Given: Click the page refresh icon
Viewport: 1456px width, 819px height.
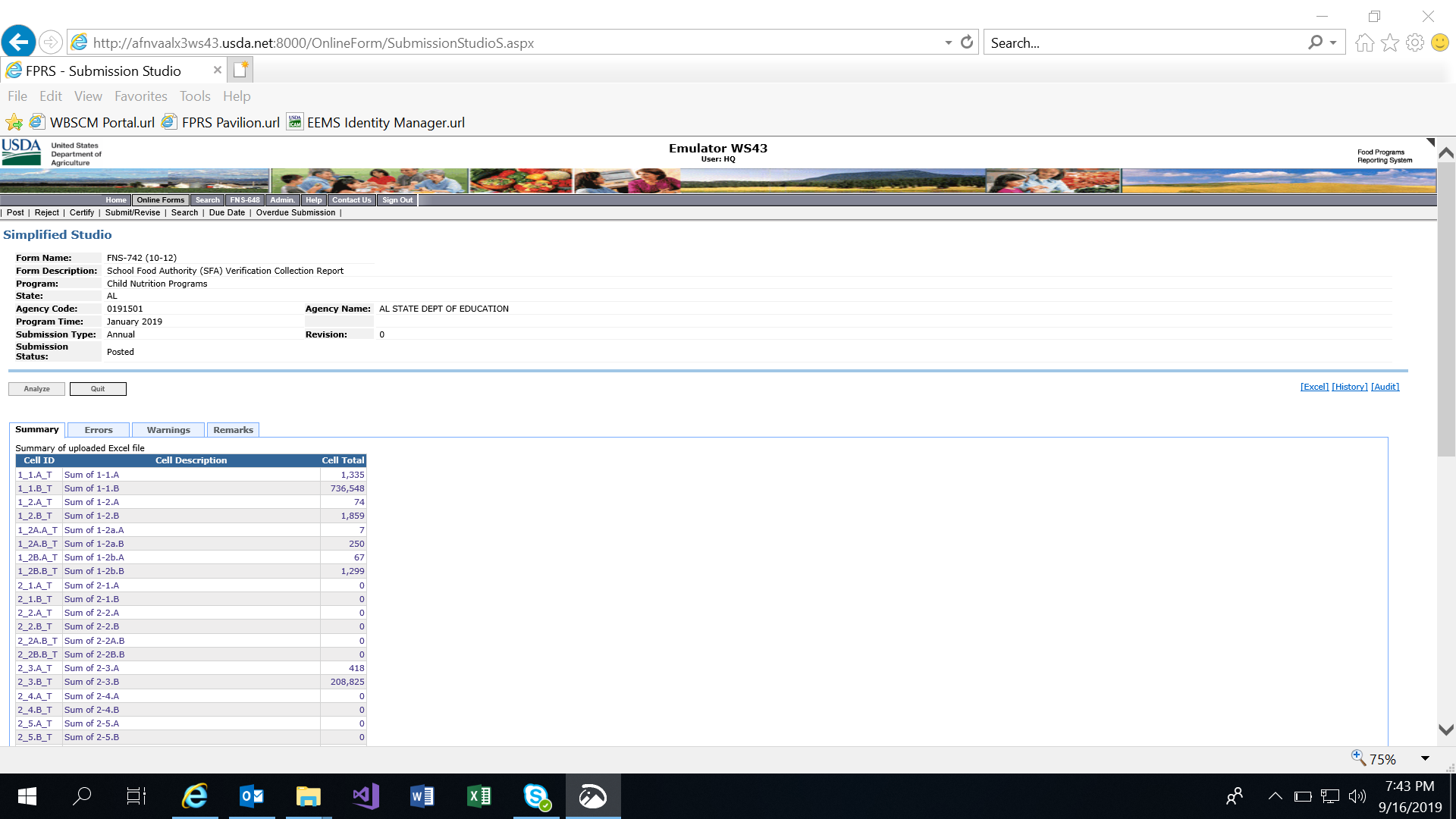Looking at the screenshot, I should 967,42.
